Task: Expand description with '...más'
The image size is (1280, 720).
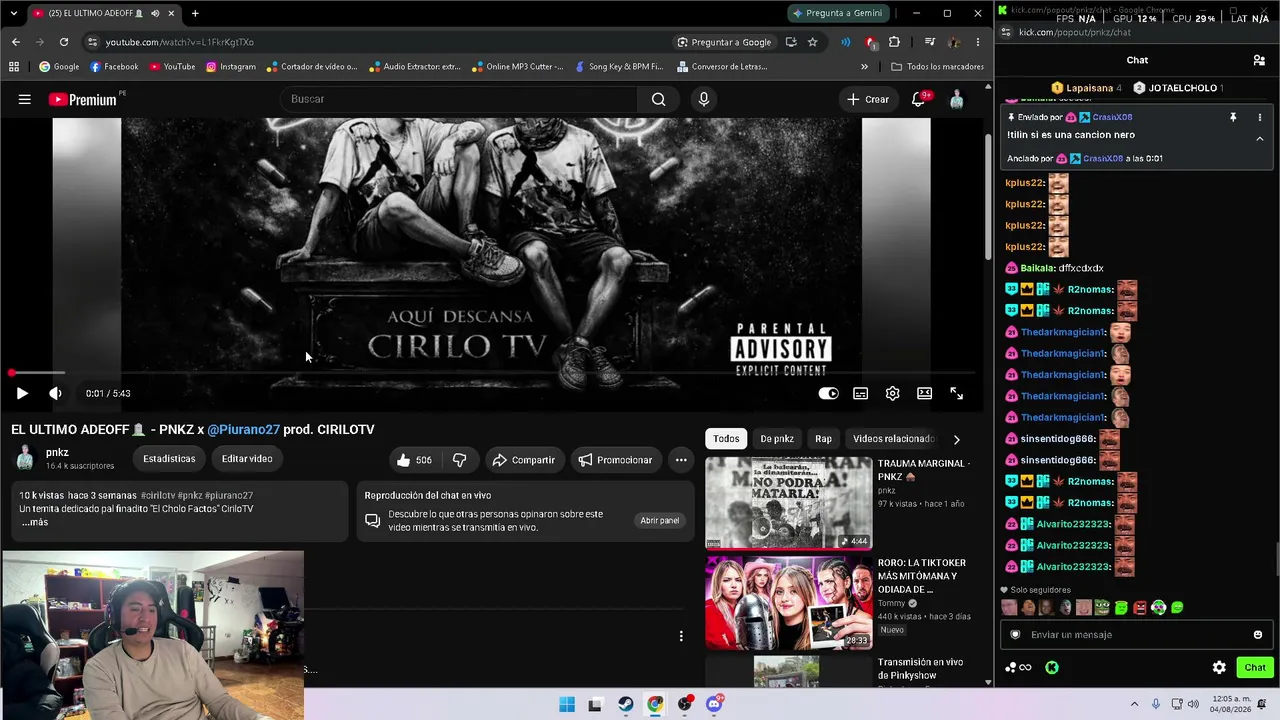Action: [35, 522]
